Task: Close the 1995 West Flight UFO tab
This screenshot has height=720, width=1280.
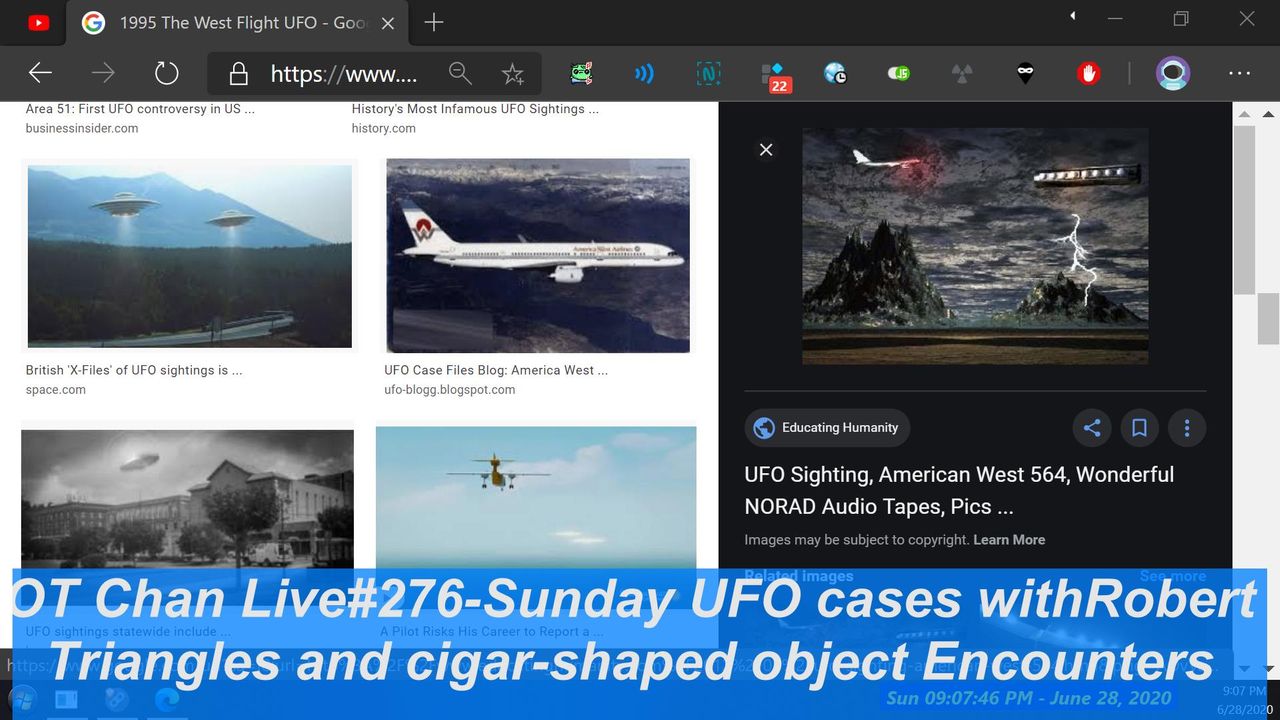Action: [388, 22]
